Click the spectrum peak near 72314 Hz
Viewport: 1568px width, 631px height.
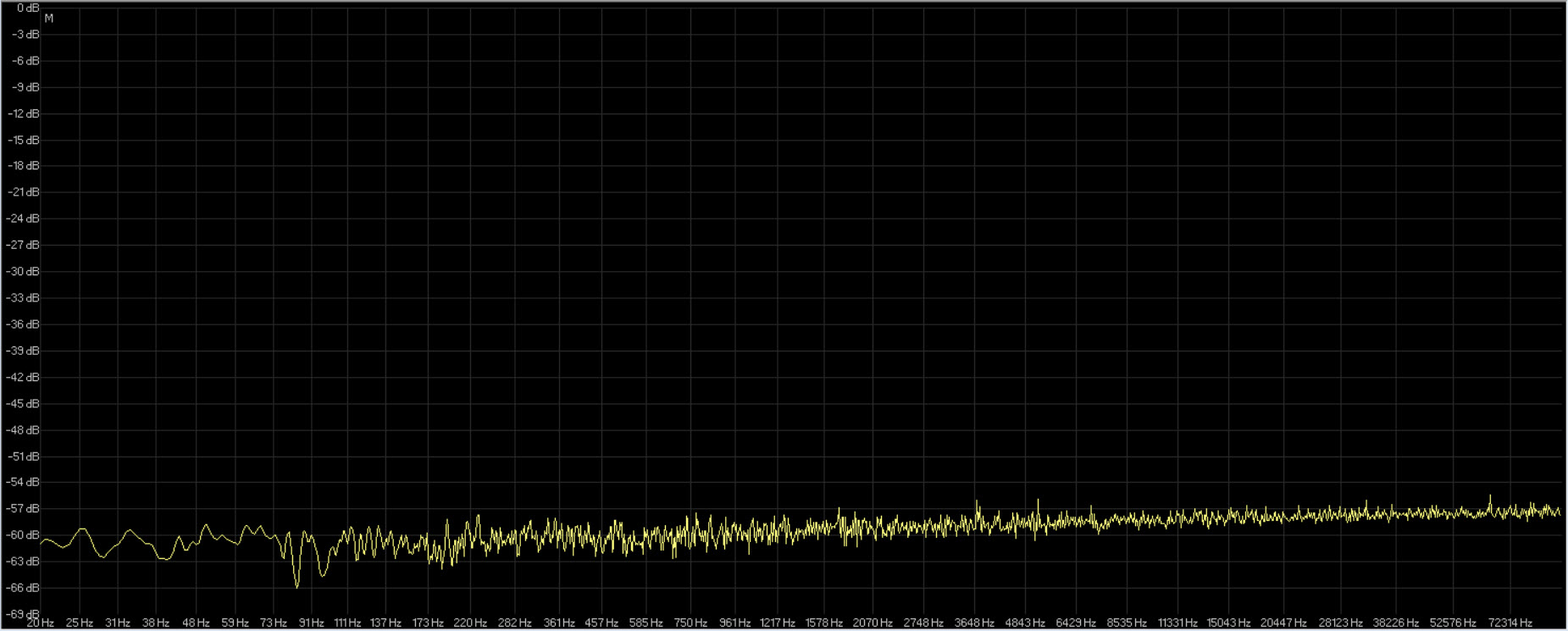point(1490,496)
